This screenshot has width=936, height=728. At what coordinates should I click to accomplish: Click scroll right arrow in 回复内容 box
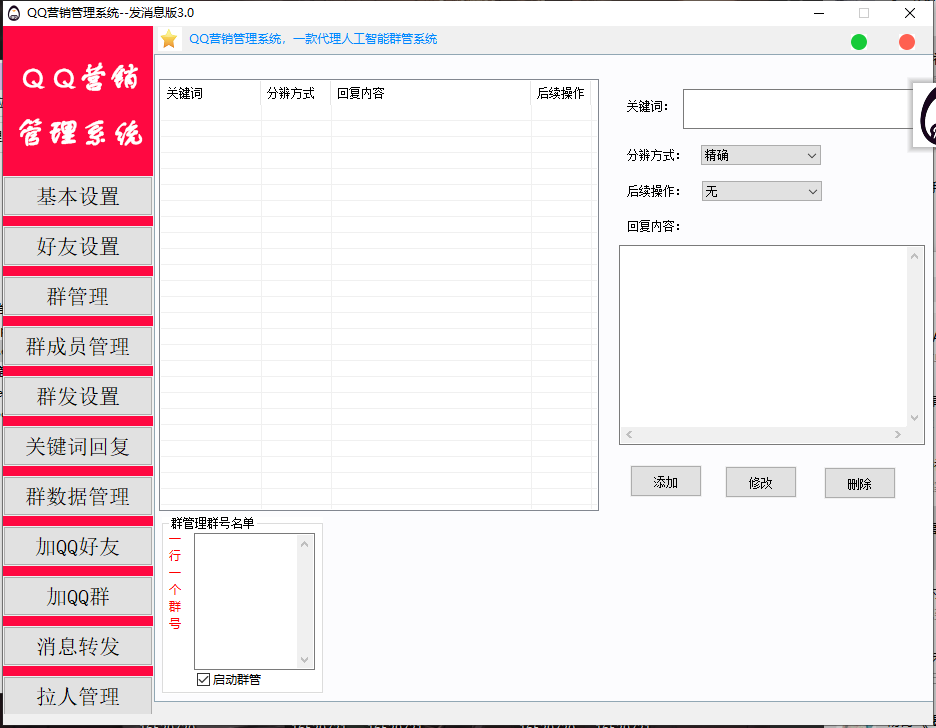pyautogui.click(x=898, y=435)
